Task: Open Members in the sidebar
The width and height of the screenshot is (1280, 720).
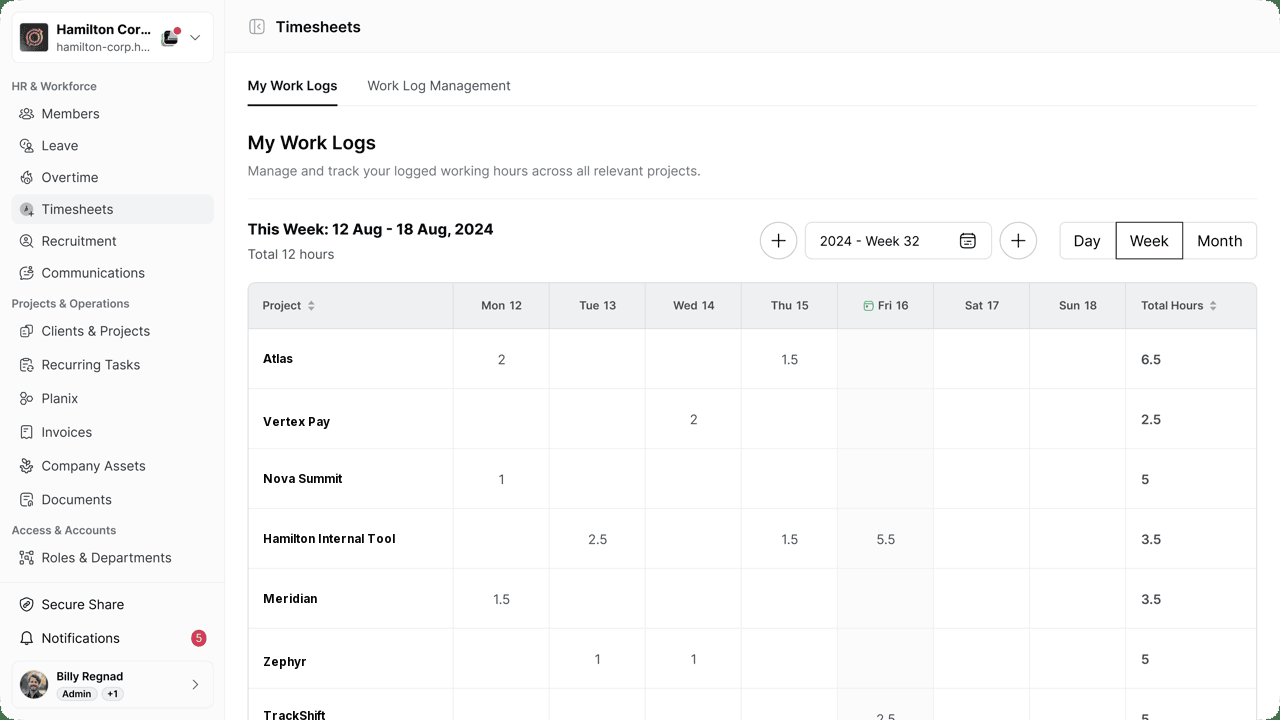Action: click(x=113, y=114)
